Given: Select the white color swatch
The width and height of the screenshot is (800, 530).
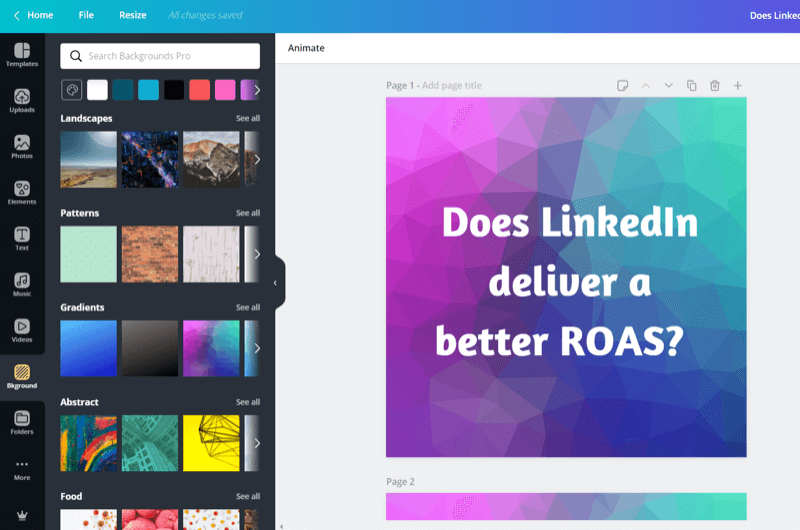Looking at the screenshot, I should [97, 90].
